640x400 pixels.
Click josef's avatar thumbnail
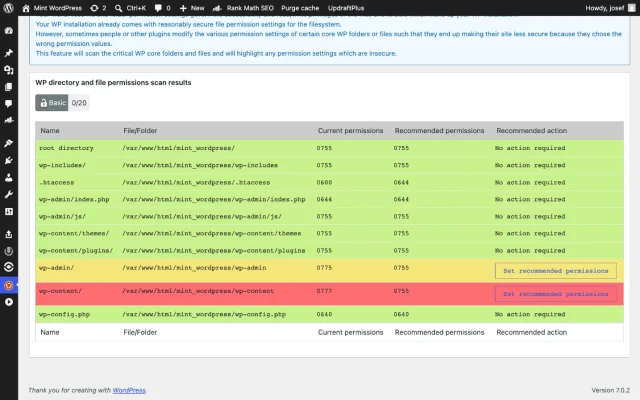coord(631,8)
